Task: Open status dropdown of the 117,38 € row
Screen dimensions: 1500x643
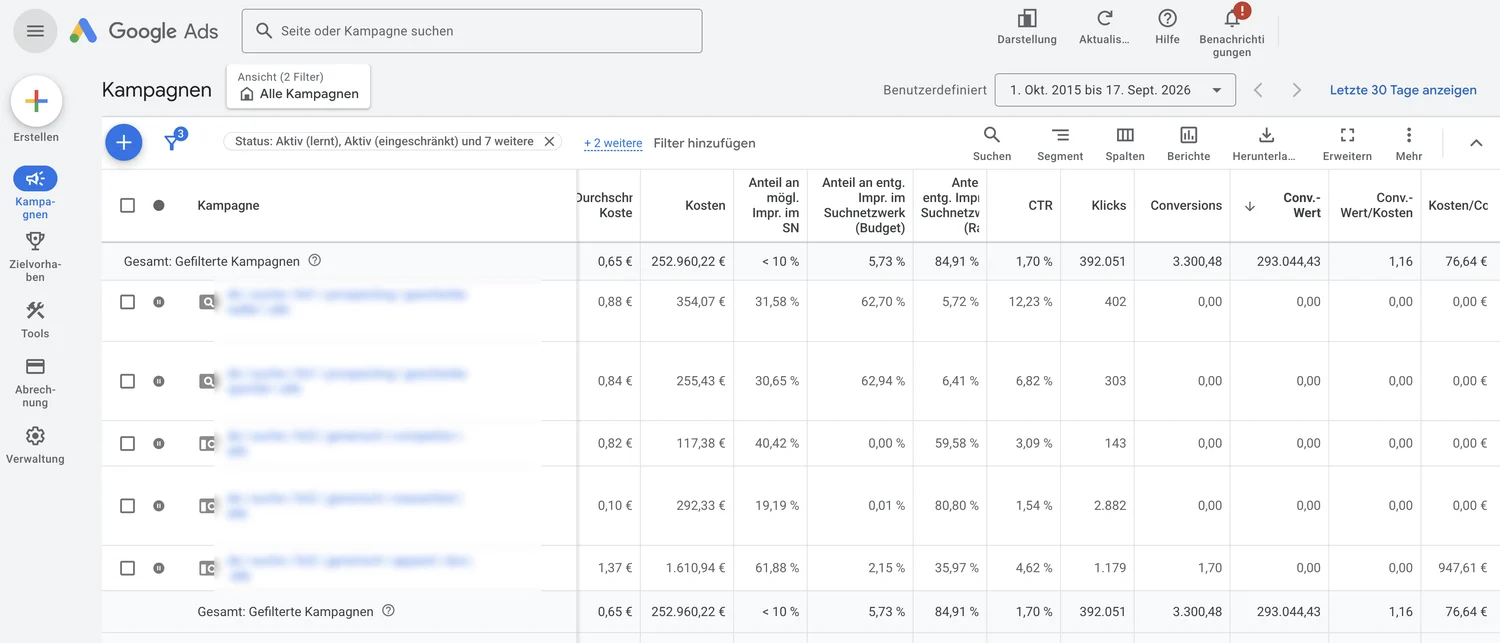Action: (158, 443)
